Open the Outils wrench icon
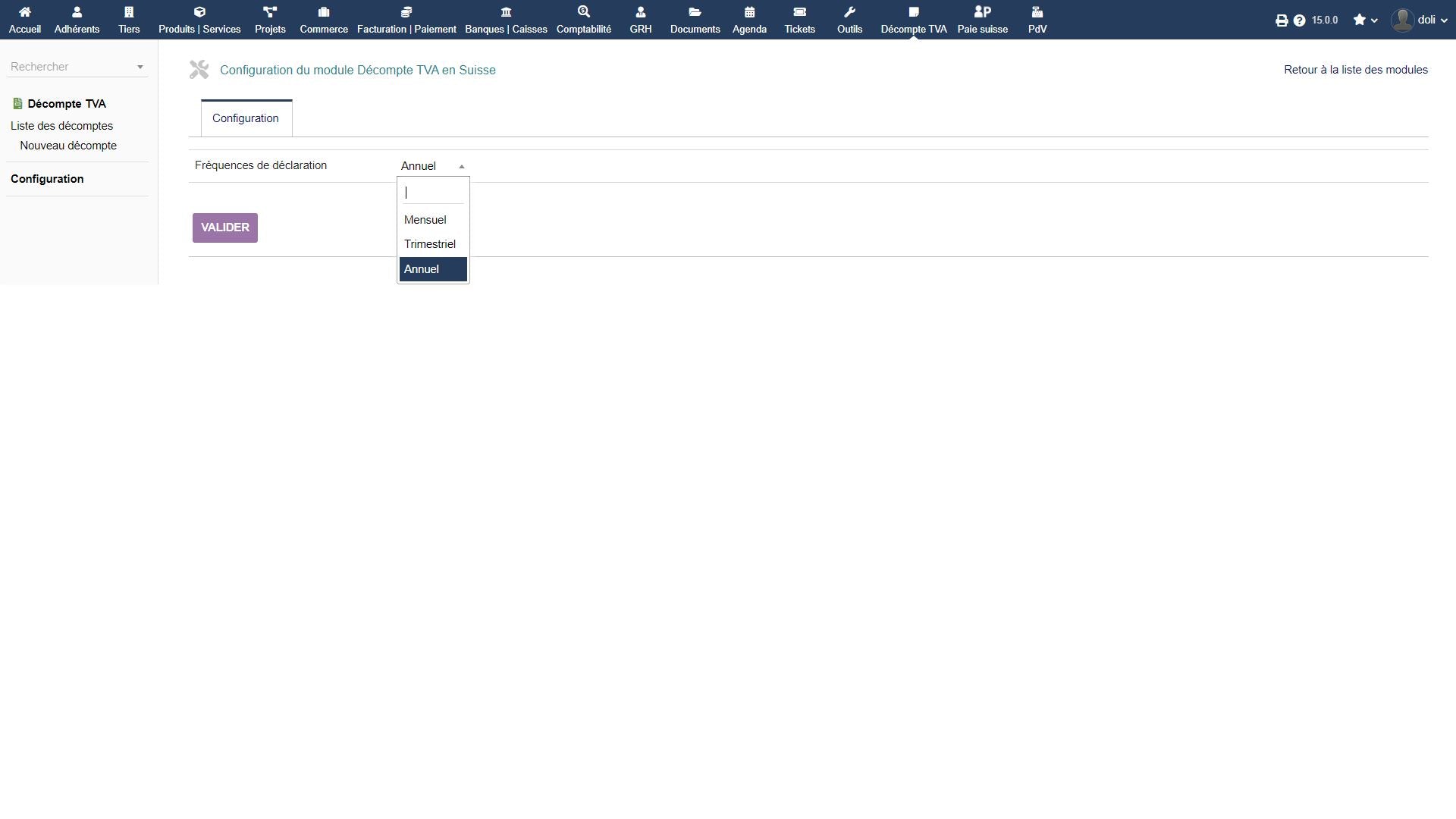This screenshot has height=819, width=1456. [x=849, y=12]
